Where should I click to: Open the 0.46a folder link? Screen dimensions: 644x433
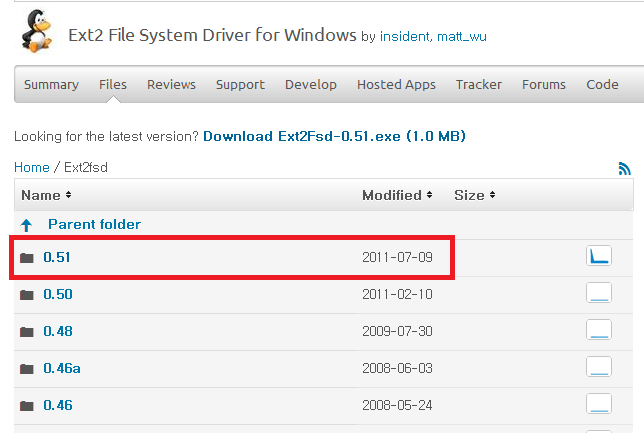tap(62, 369)
